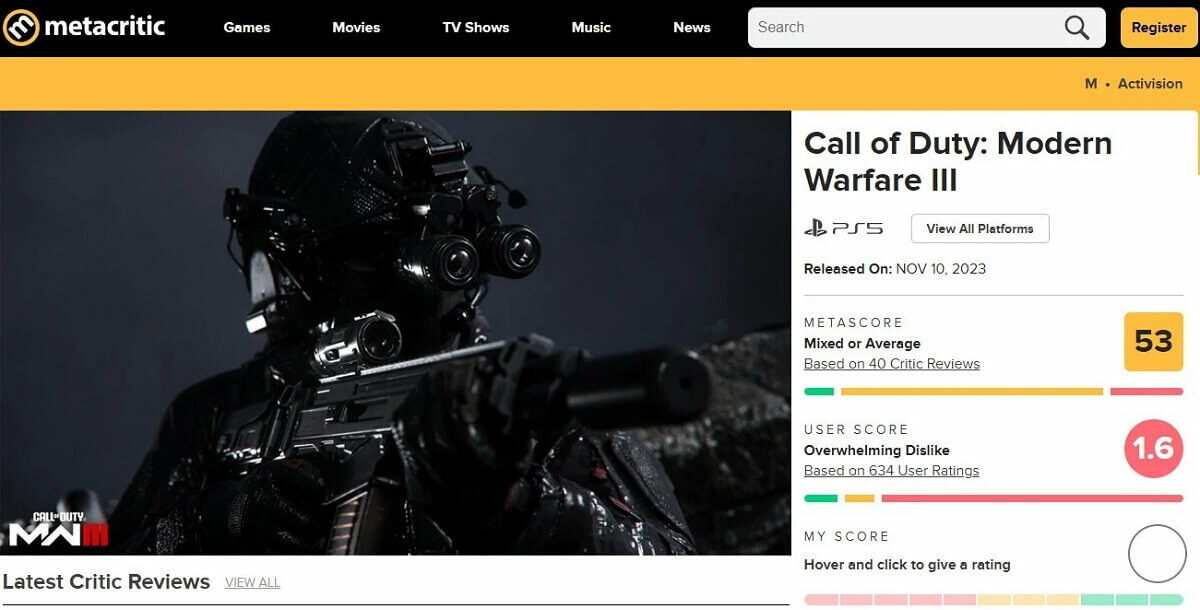Click the empty My Score circle

[1157, 554]
